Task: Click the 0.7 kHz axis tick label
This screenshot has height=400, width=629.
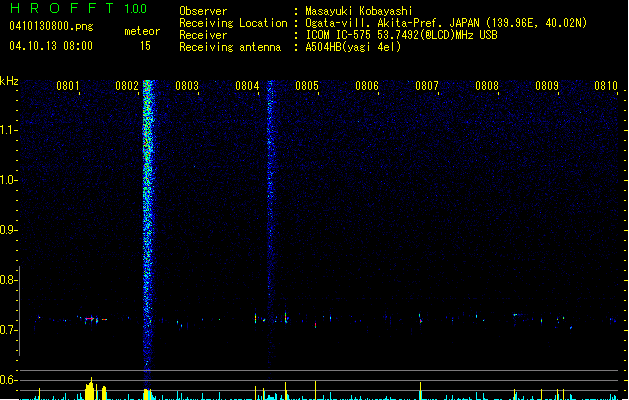Action: click(x=8, y=330)
